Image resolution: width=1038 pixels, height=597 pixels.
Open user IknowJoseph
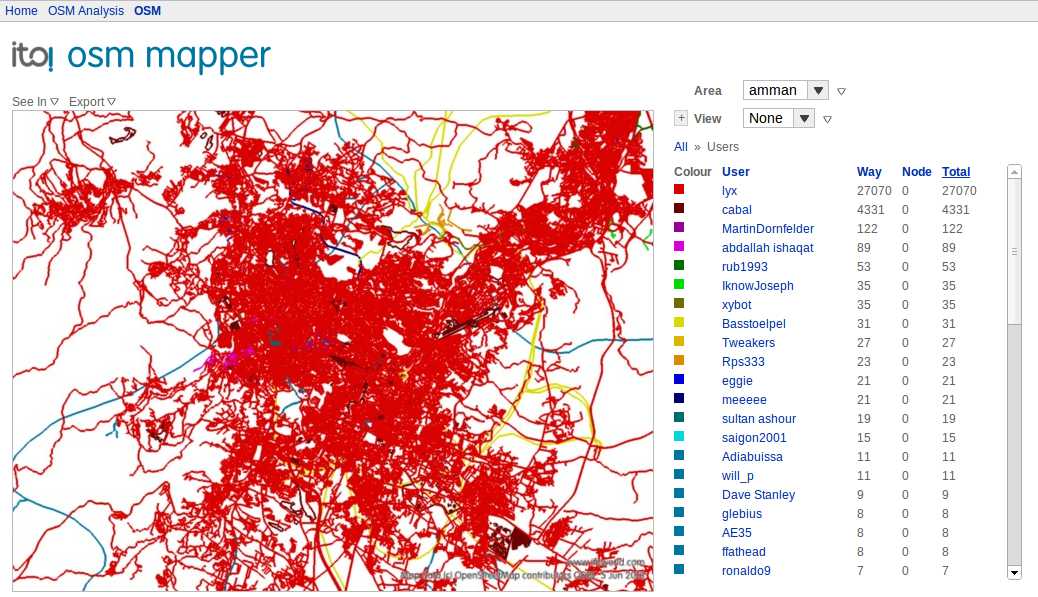click(x=757, y=286)
